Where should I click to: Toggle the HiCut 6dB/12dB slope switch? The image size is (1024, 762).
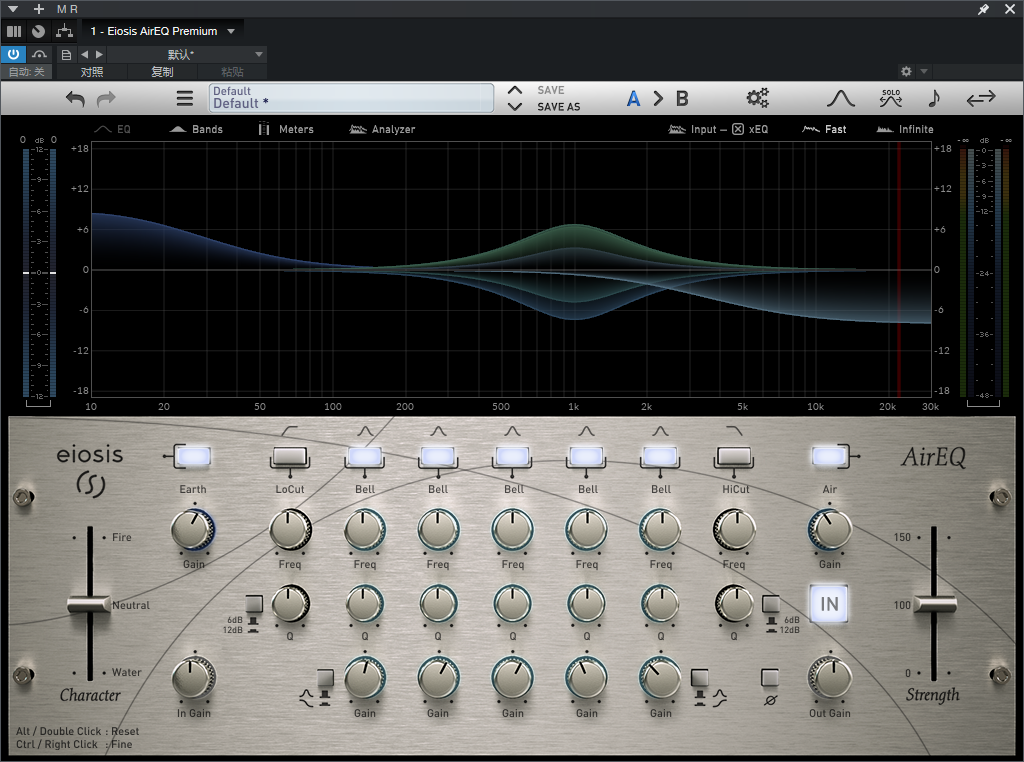(771, 604)
